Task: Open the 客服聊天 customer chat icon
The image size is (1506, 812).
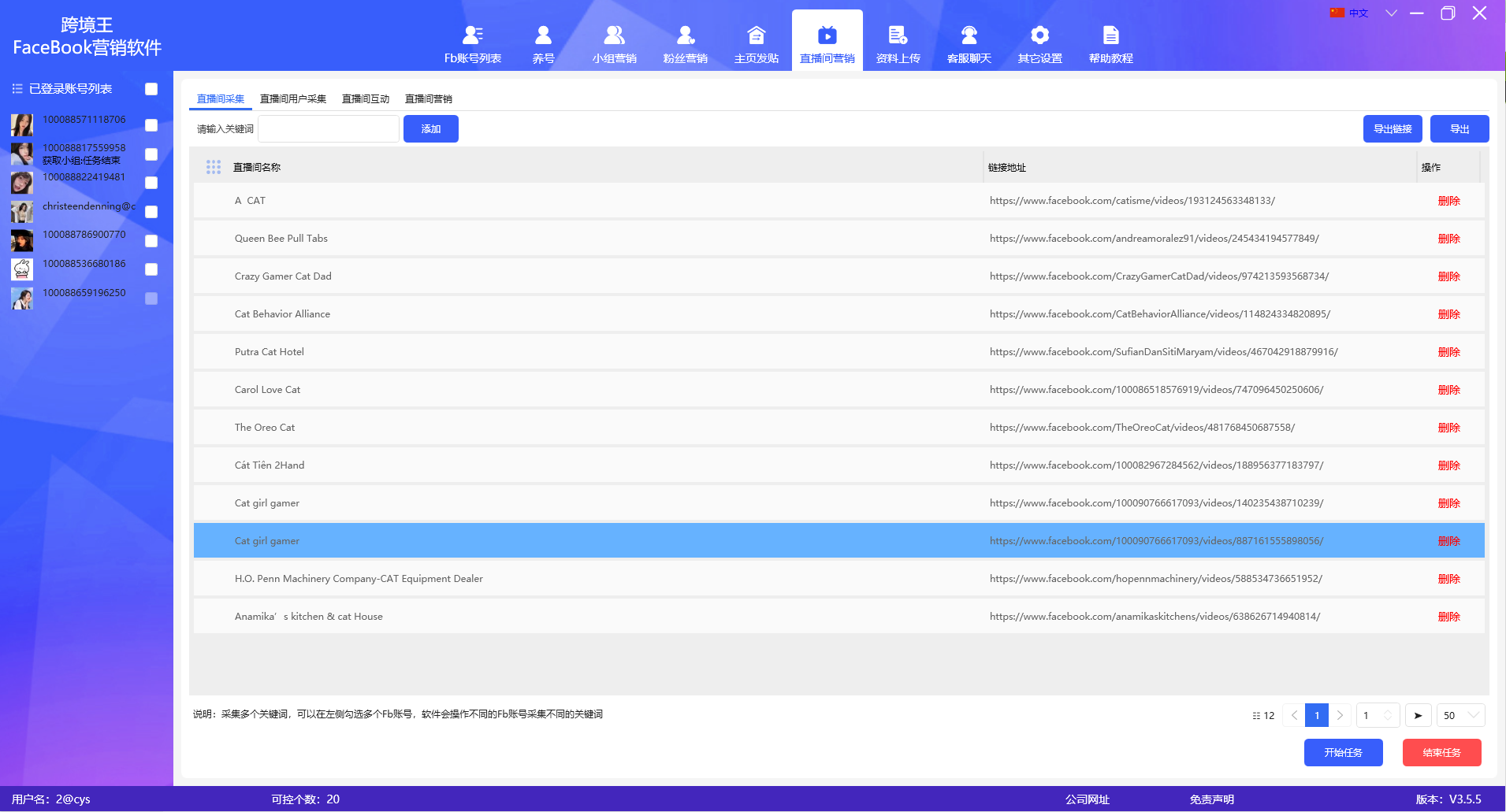Action: point(969,35)
